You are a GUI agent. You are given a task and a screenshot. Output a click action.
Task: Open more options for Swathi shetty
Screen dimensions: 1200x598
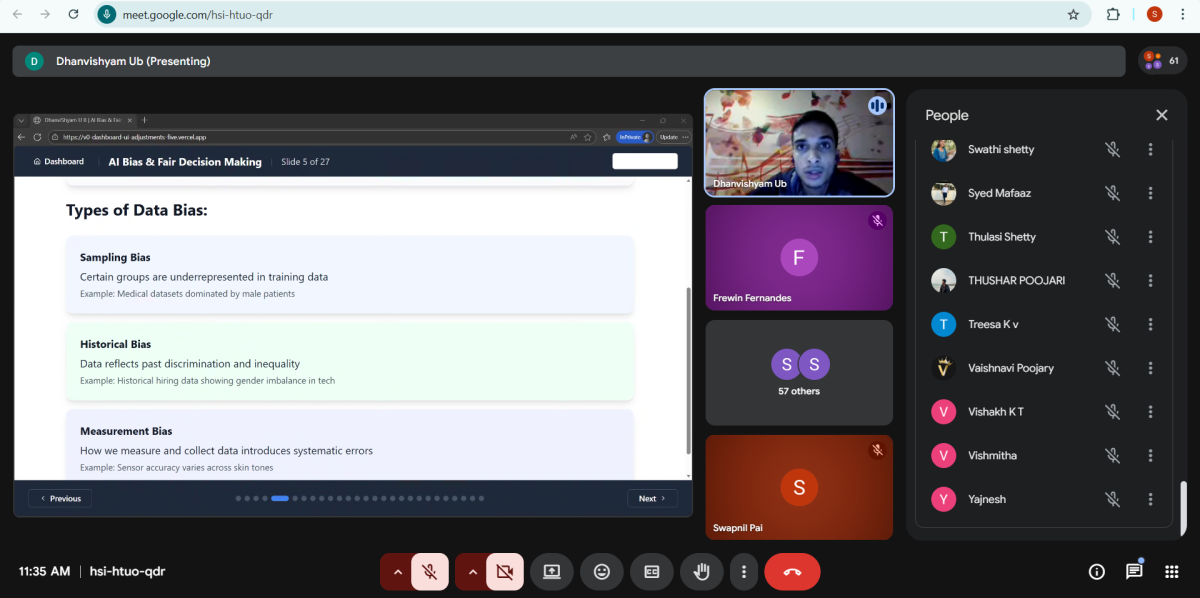[1150, 150]
